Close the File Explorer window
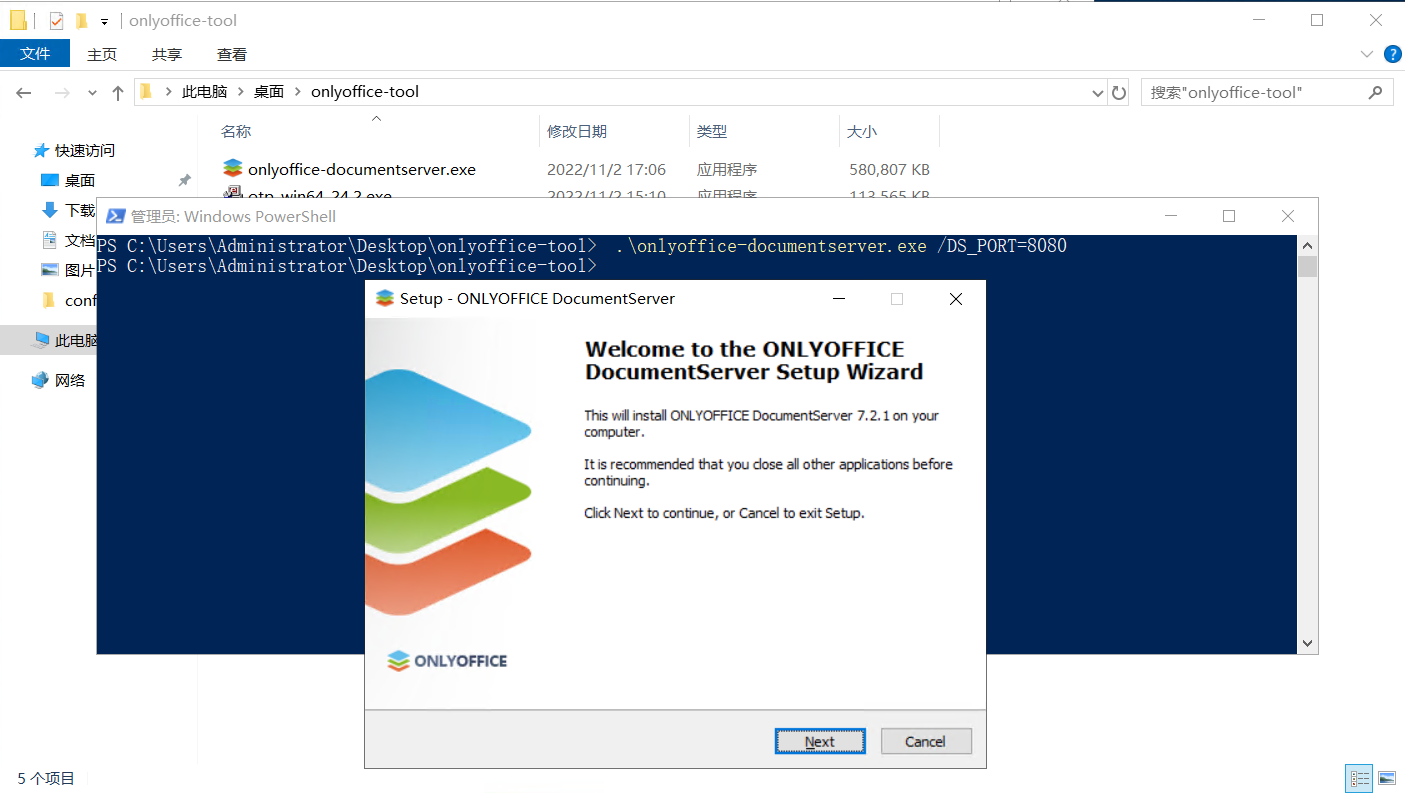The height and width of the screenshot is (793, 1405). (x=1376, y=20)
